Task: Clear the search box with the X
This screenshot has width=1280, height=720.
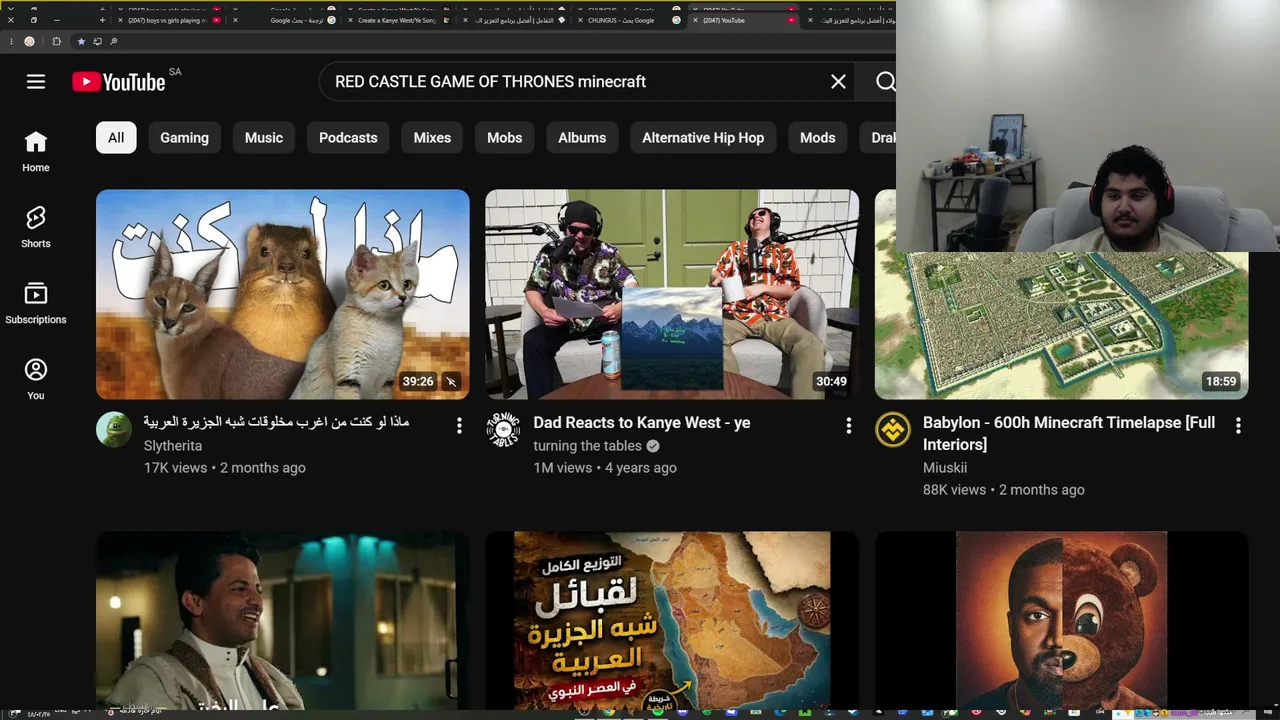Action: [x=838, y=82]
